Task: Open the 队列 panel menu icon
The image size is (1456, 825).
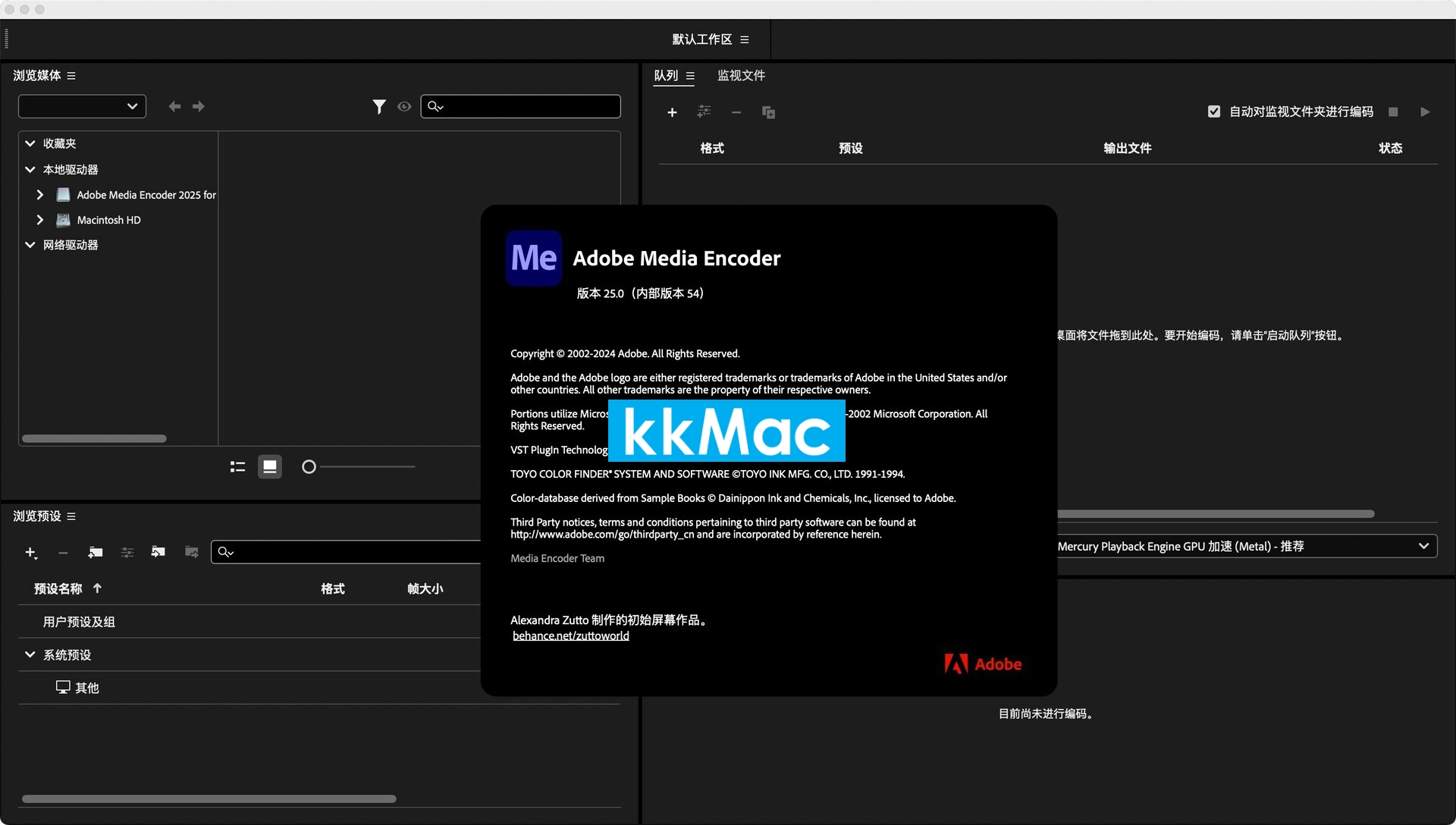Action: point(690,76)
